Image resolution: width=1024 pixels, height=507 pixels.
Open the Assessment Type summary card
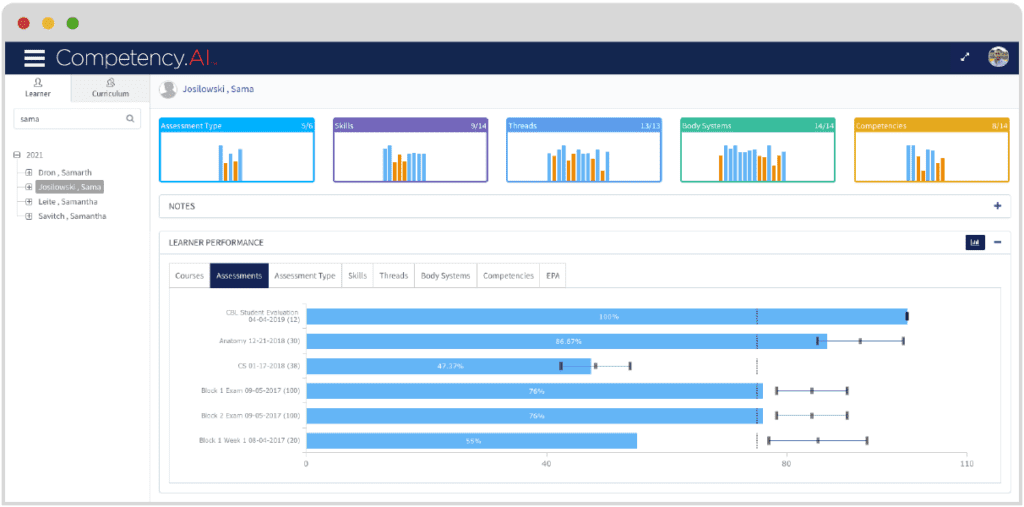coord(236,150)
